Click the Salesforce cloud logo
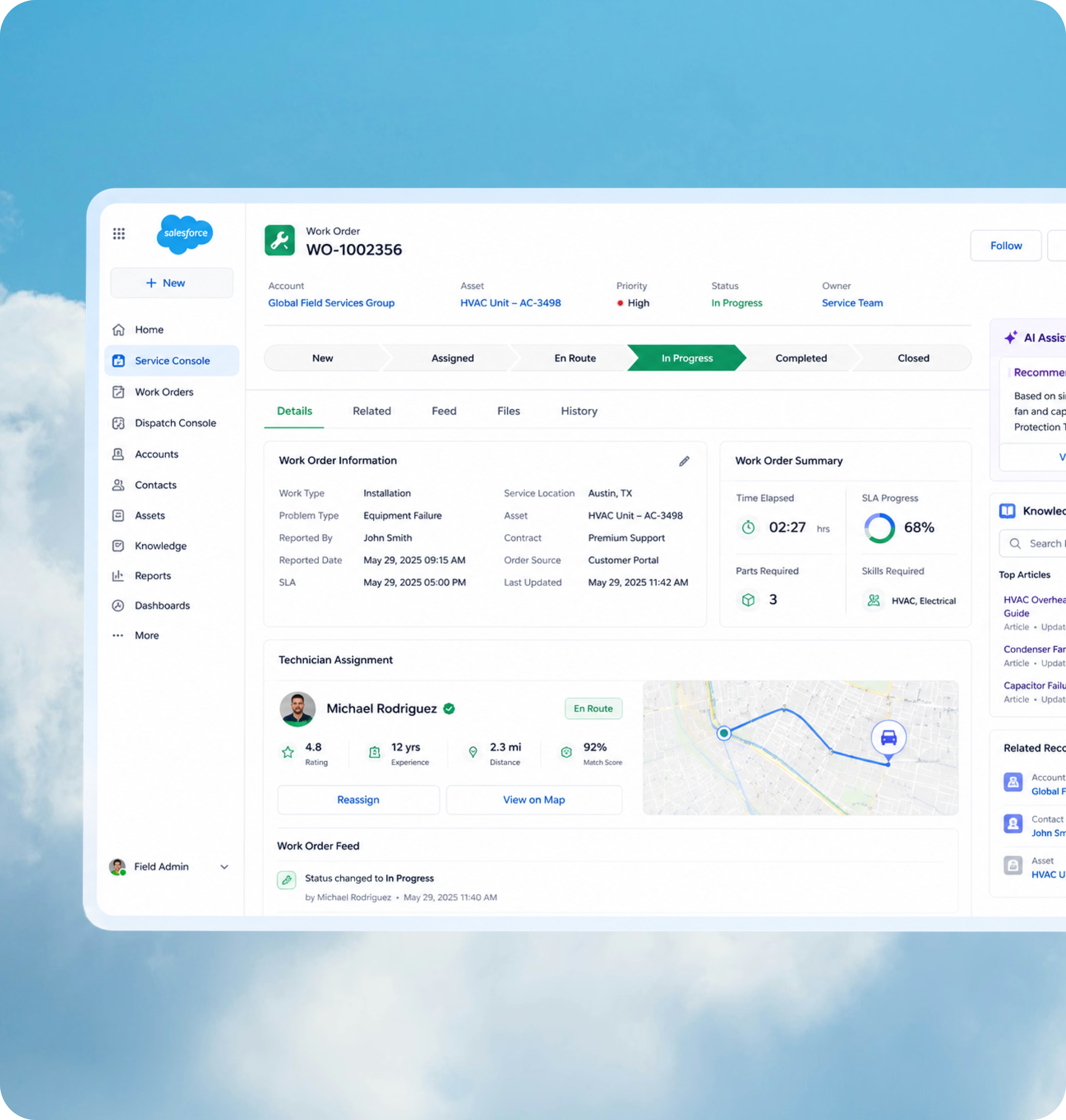Screen dimensions: 1066x1120 185,234
